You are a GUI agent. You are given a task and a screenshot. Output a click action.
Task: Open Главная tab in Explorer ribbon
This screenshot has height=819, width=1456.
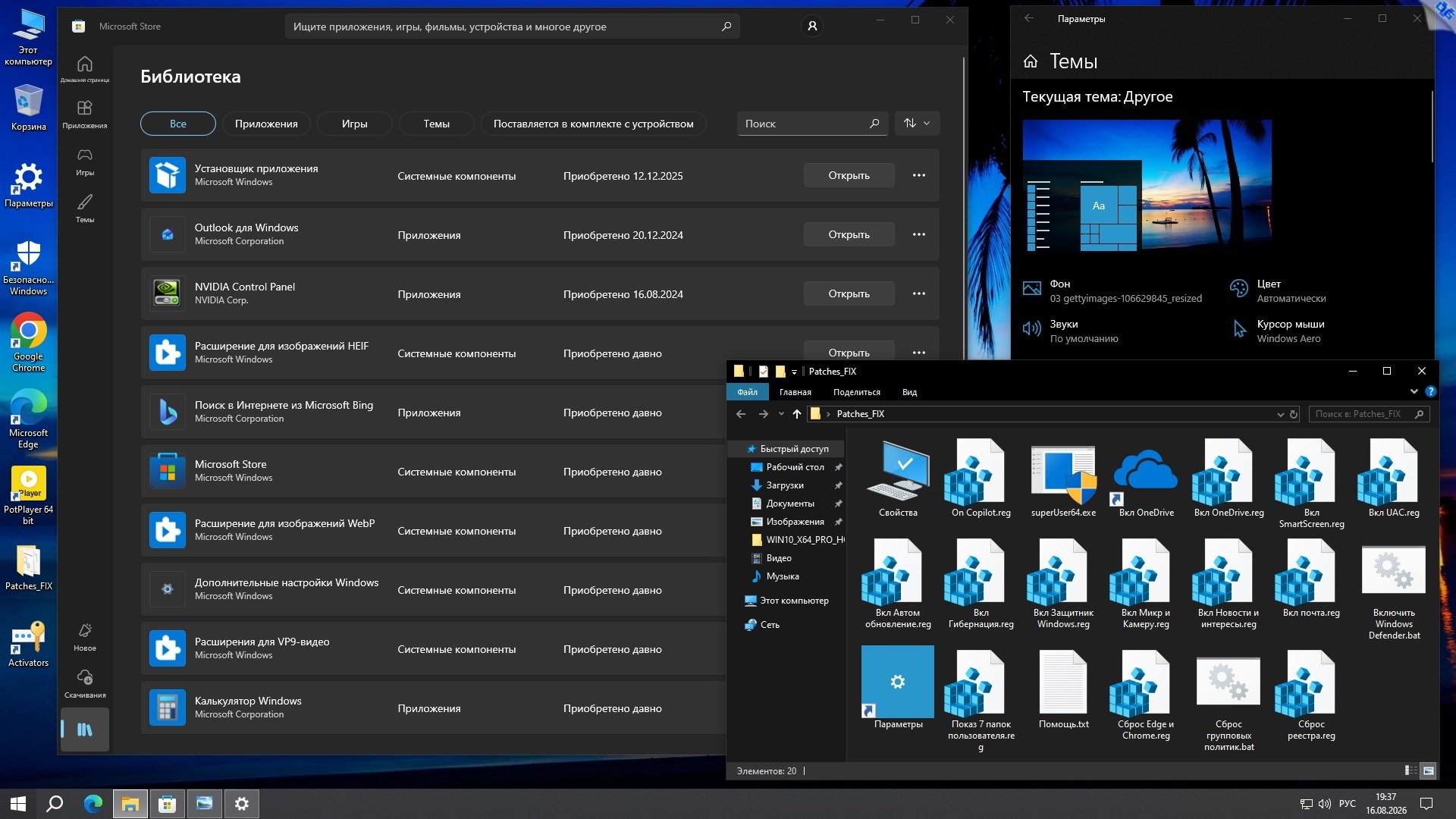click(x=795, y=392)
